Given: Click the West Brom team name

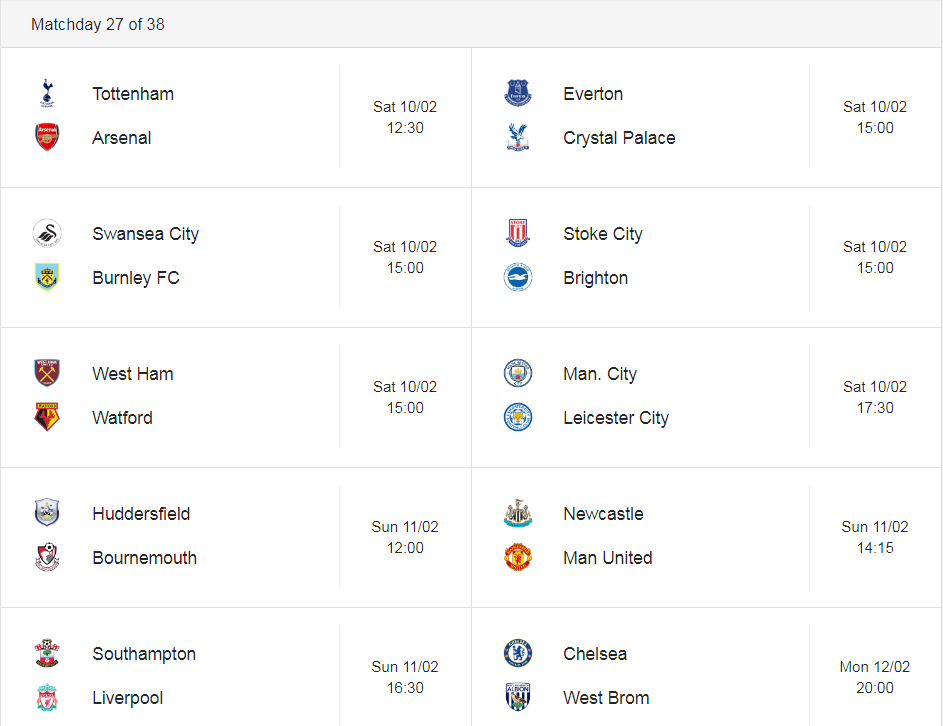Looking at the screenshot, I should pos(606,698).
